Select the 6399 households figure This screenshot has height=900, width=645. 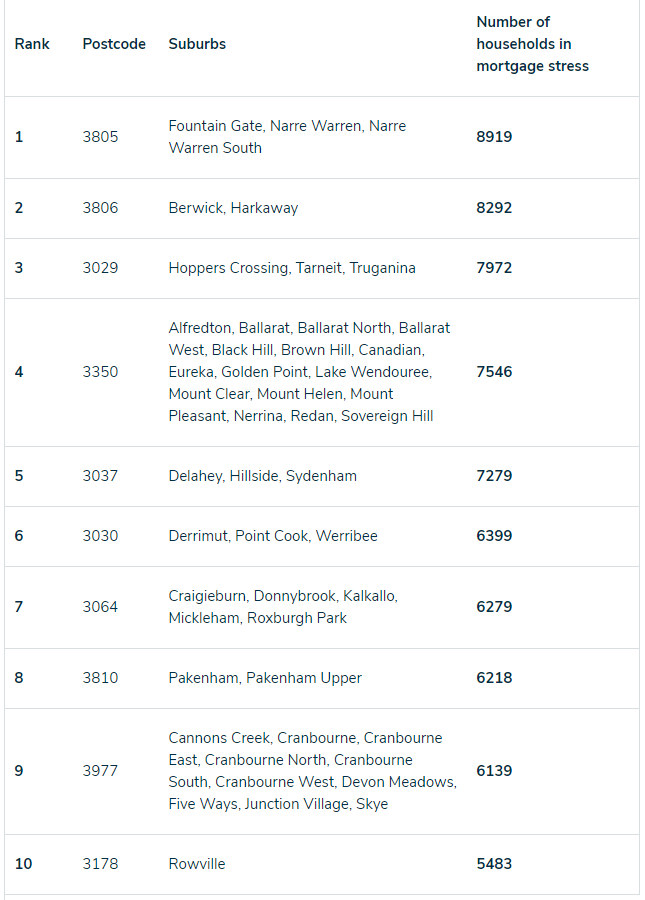coord(494,536)
